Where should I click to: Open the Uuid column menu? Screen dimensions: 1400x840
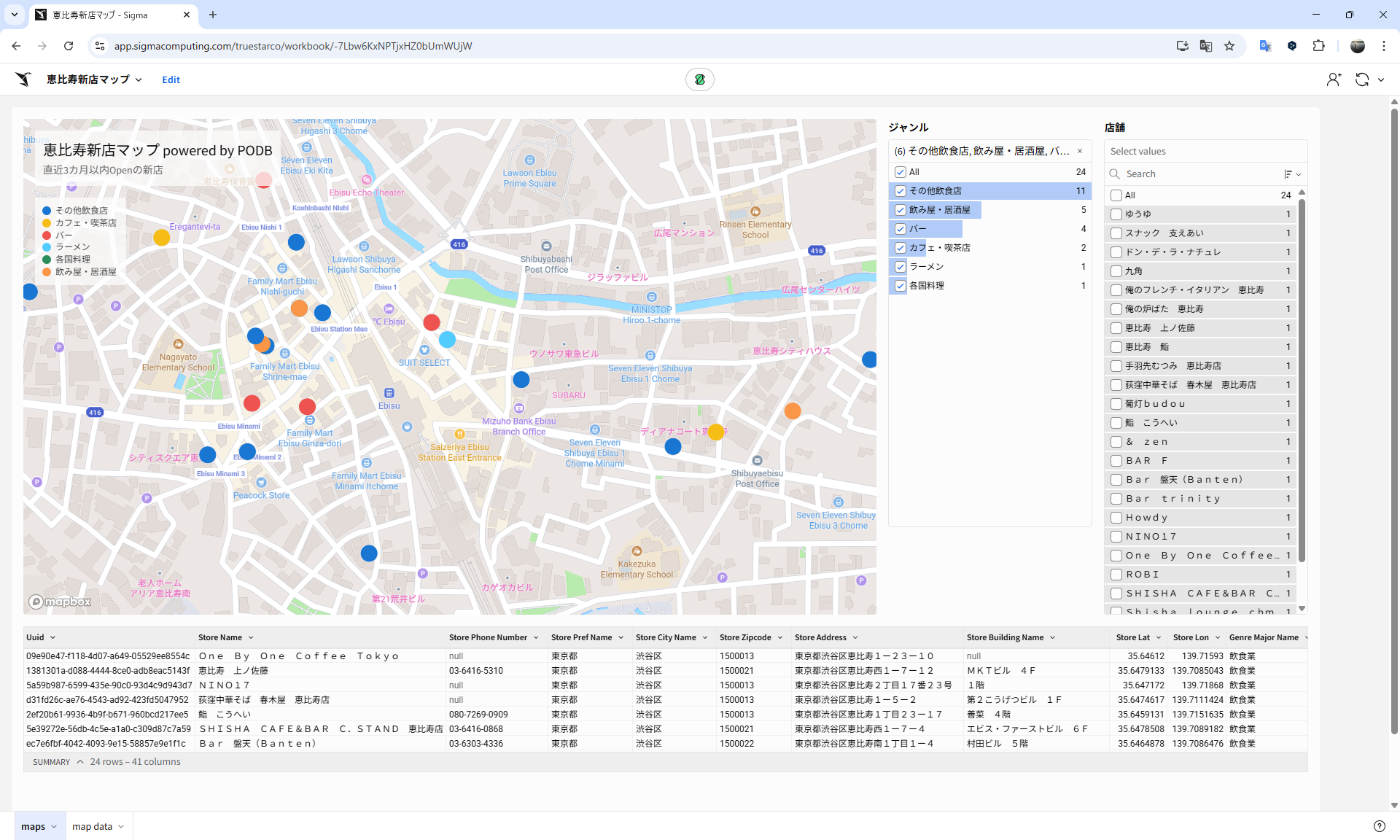[52, 637]
